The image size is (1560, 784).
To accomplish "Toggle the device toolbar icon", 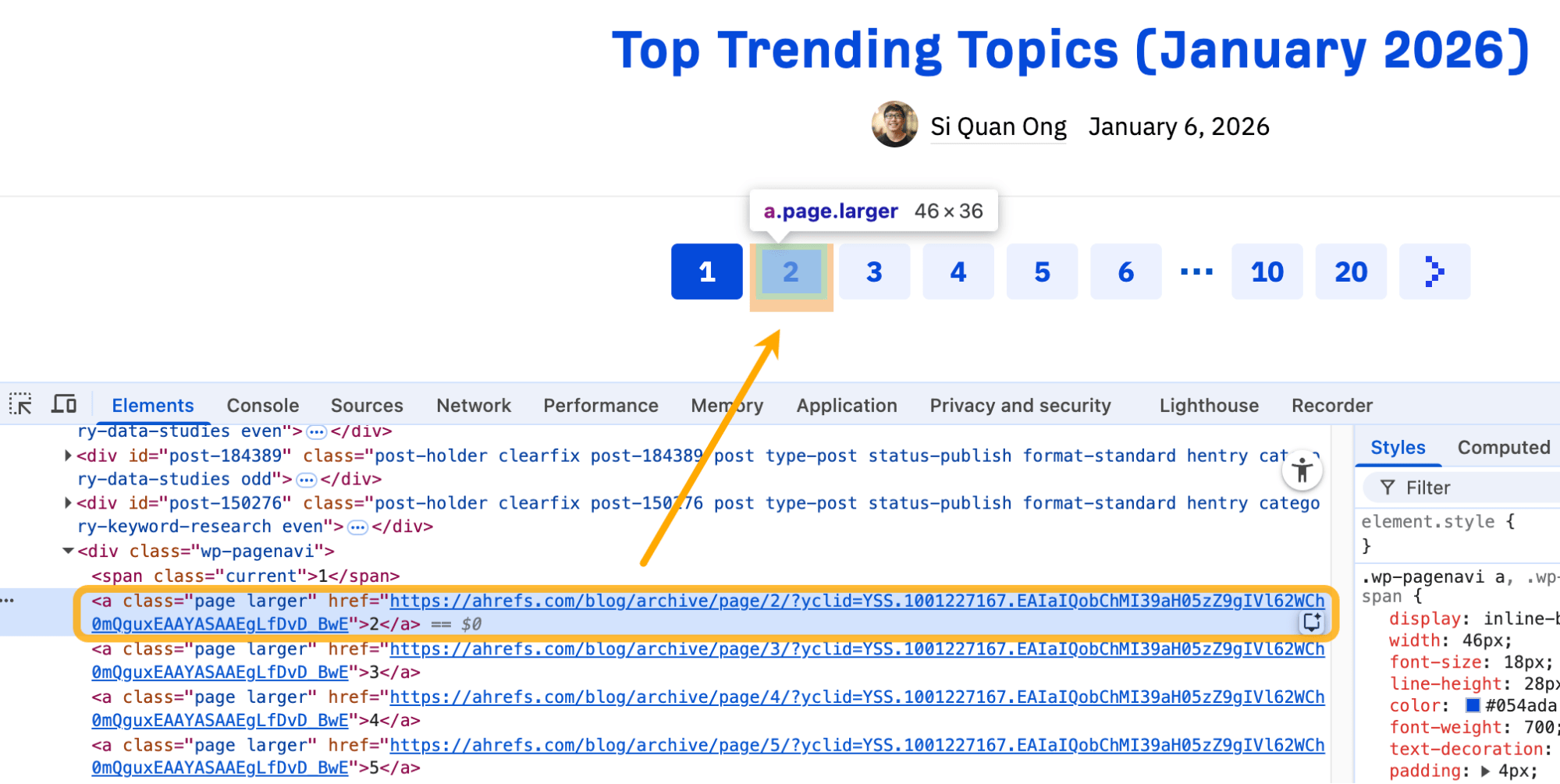I will [x=64, y=404].
